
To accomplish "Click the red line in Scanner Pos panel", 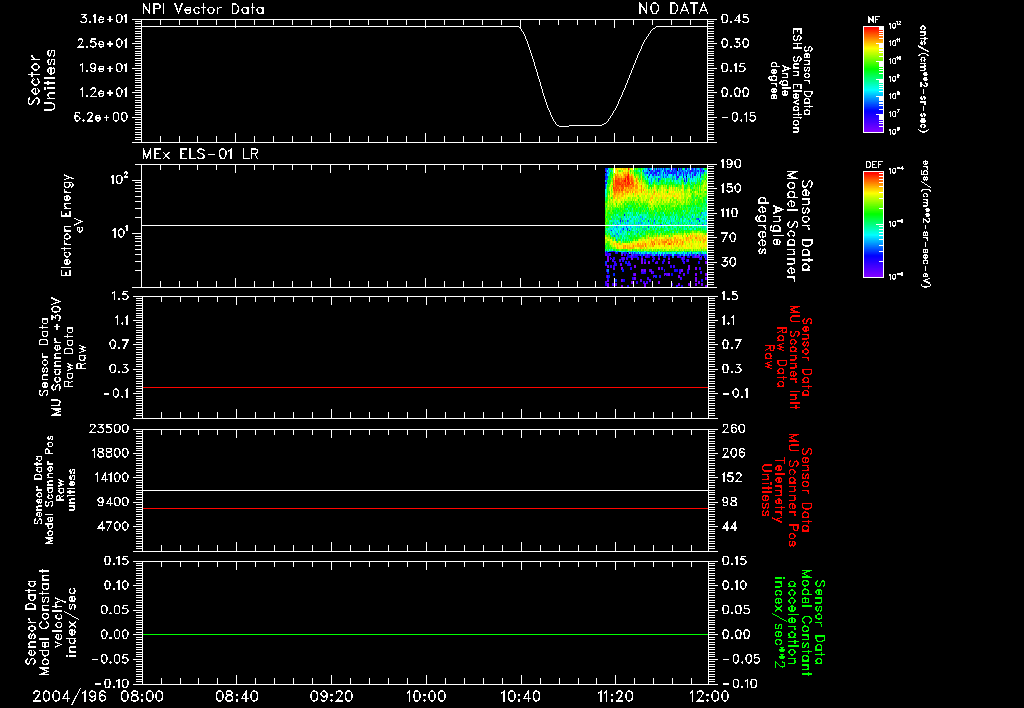I will point(424,508).
